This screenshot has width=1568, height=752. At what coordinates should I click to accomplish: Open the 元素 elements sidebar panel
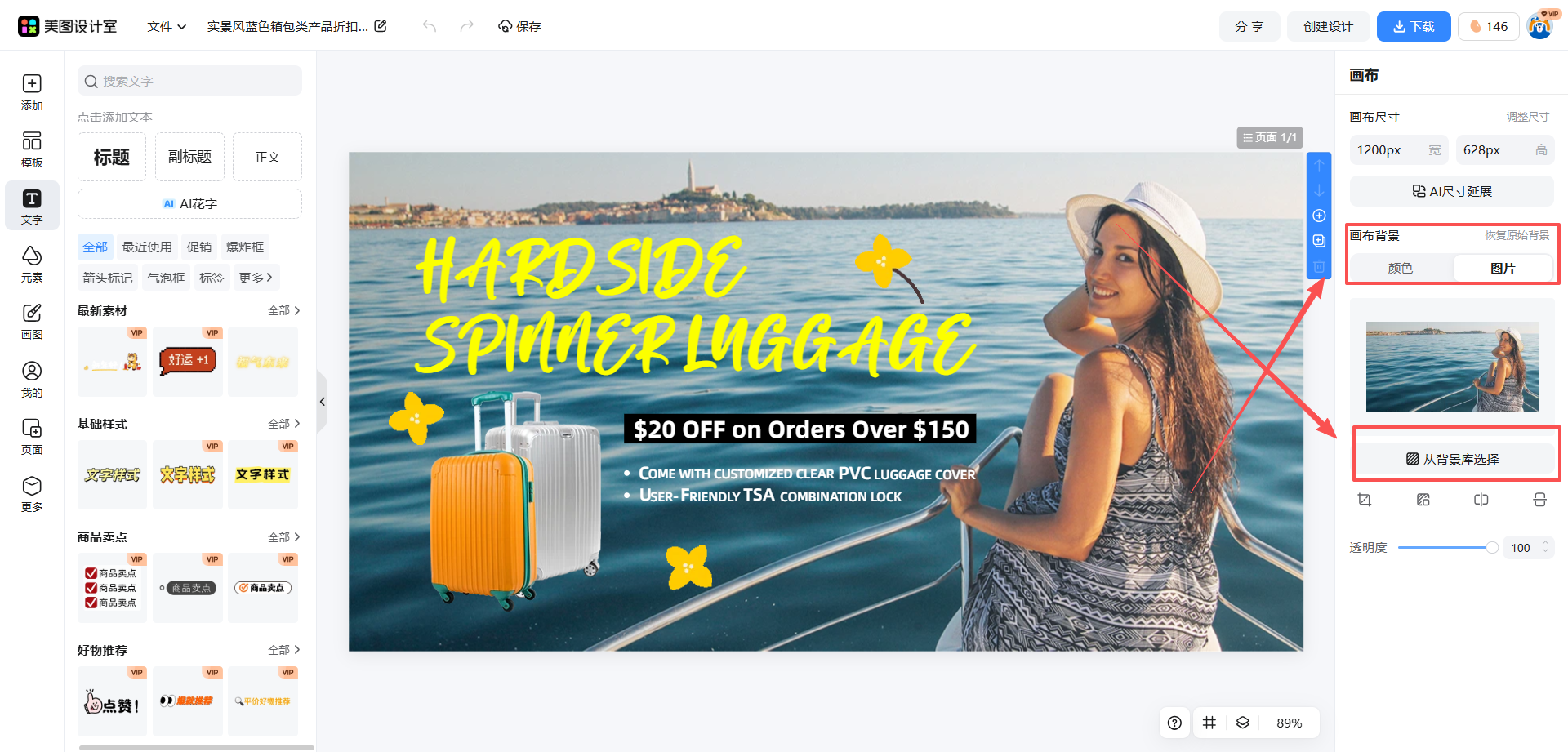[x=32, y=264]
